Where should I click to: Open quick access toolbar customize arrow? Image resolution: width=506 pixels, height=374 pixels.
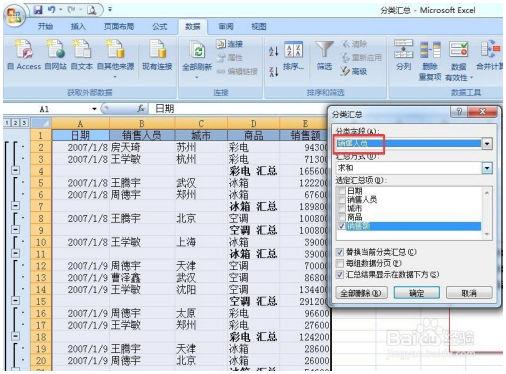click(110, 10)
